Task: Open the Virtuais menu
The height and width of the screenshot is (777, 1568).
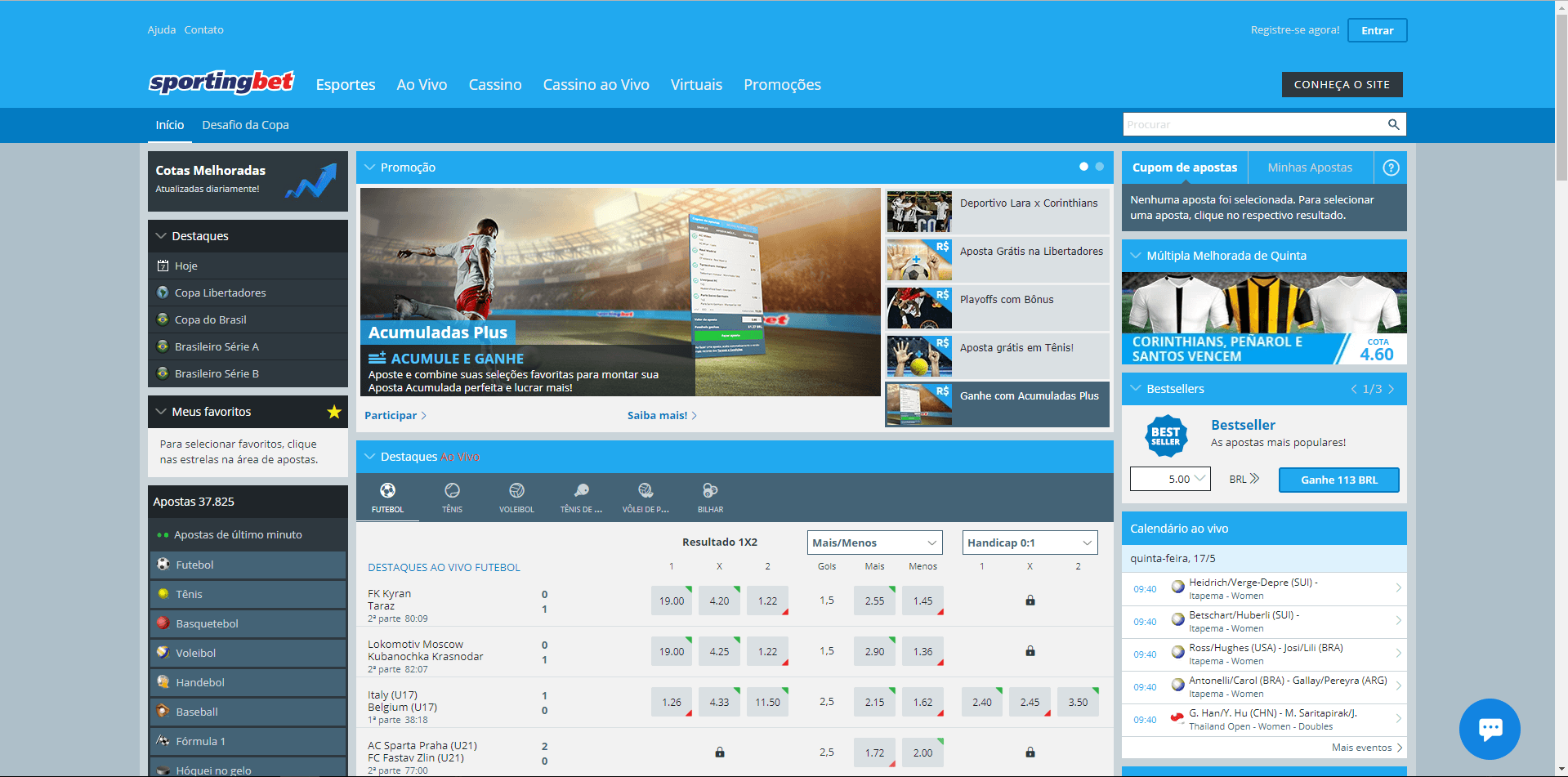Action: [x=696, y=84]
